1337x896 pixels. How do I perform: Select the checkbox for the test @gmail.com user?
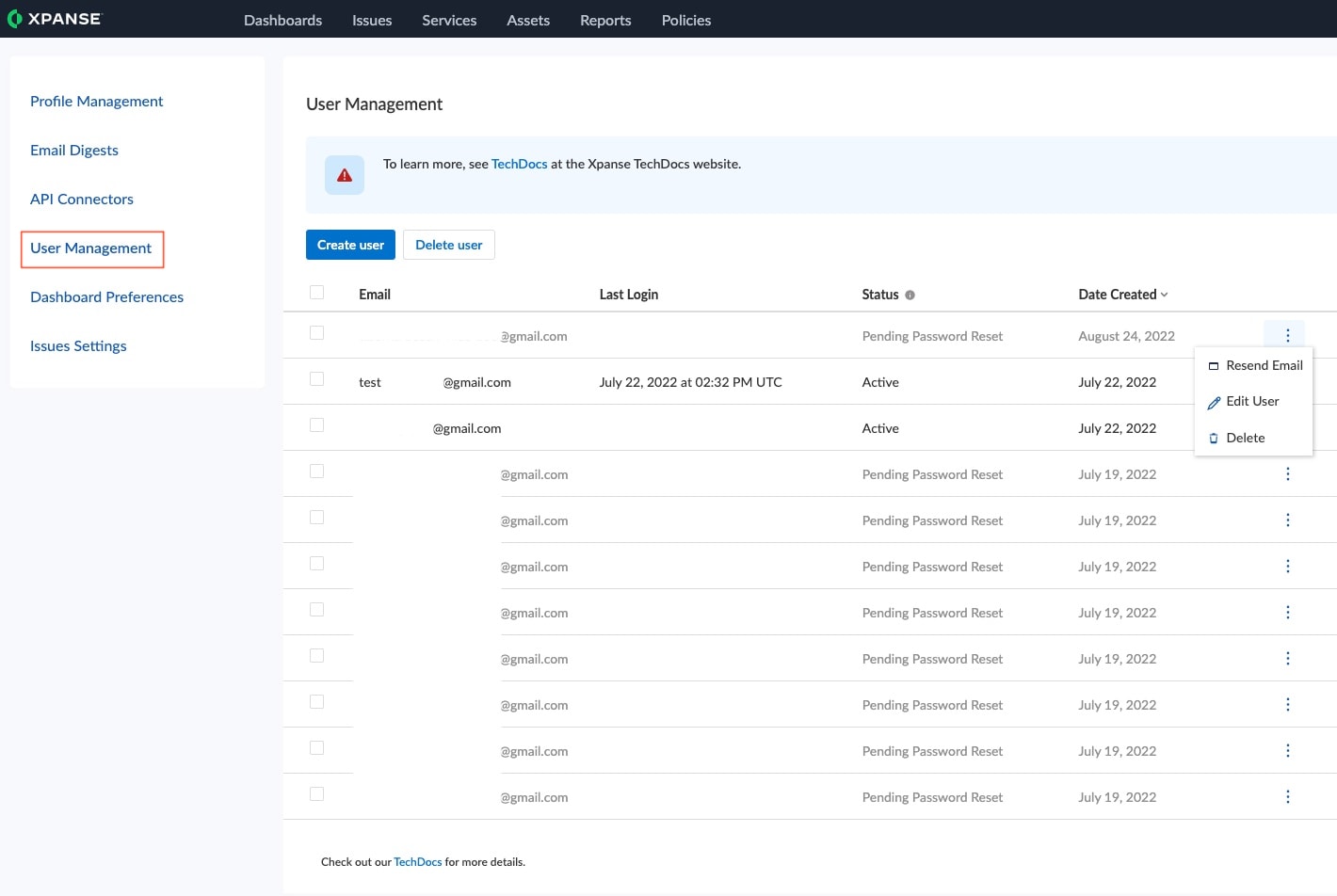[317, 379]
